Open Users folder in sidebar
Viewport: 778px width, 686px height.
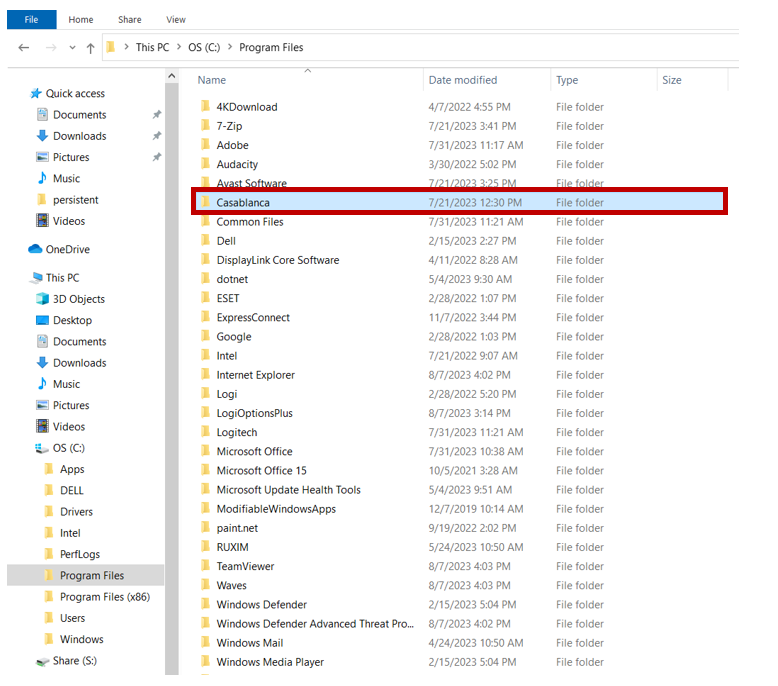click(x=72, y=618)
